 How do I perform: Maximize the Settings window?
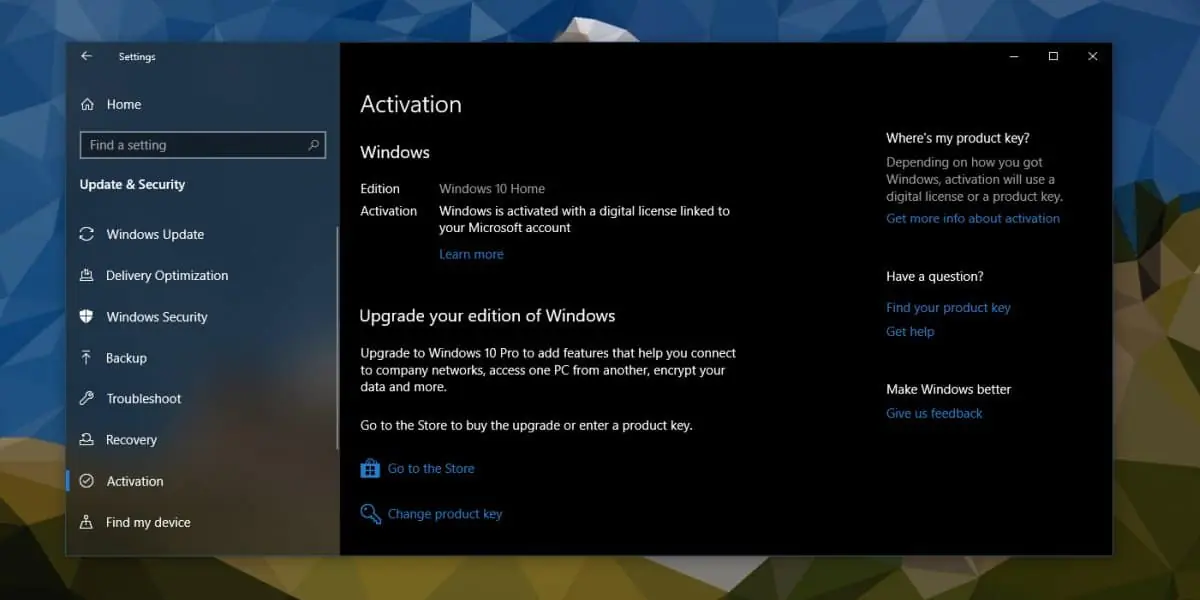click(x=1053, y=57)
